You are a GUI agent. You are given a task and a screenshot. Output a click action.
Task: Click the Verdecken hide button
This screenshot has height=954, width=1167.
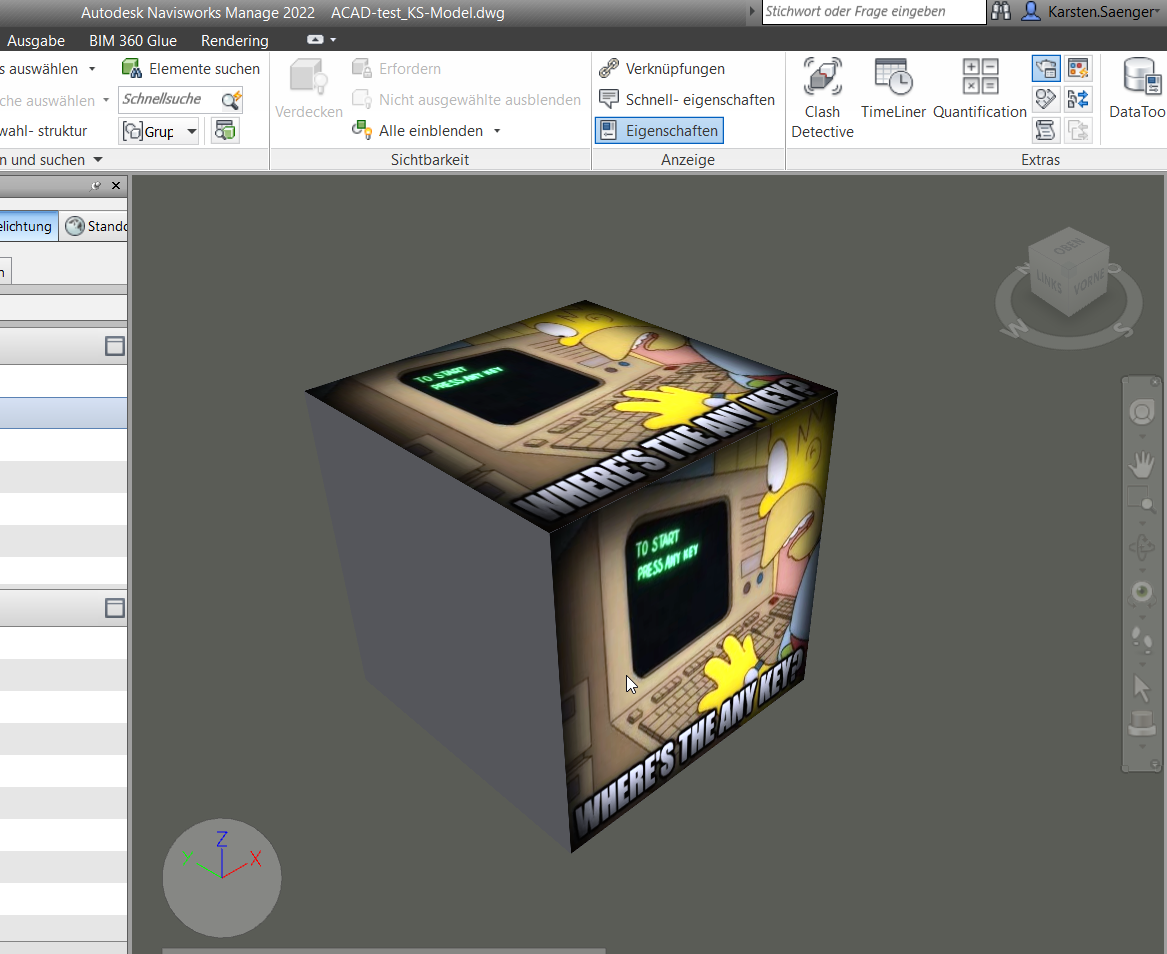[x=308, y=88]
